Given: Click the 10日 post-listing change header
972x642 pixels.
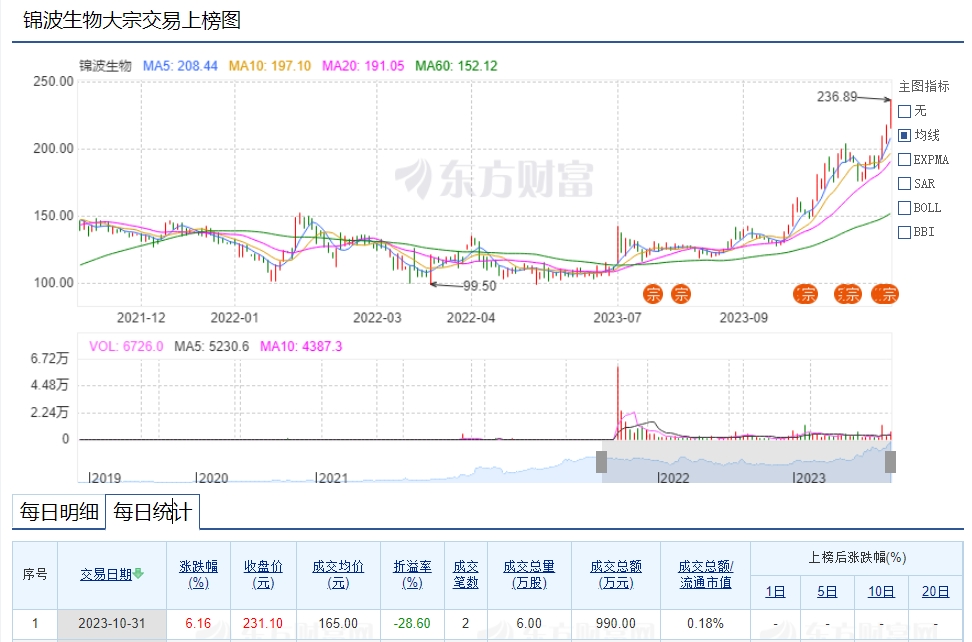Looking at the screenshot, I should 880,591.
